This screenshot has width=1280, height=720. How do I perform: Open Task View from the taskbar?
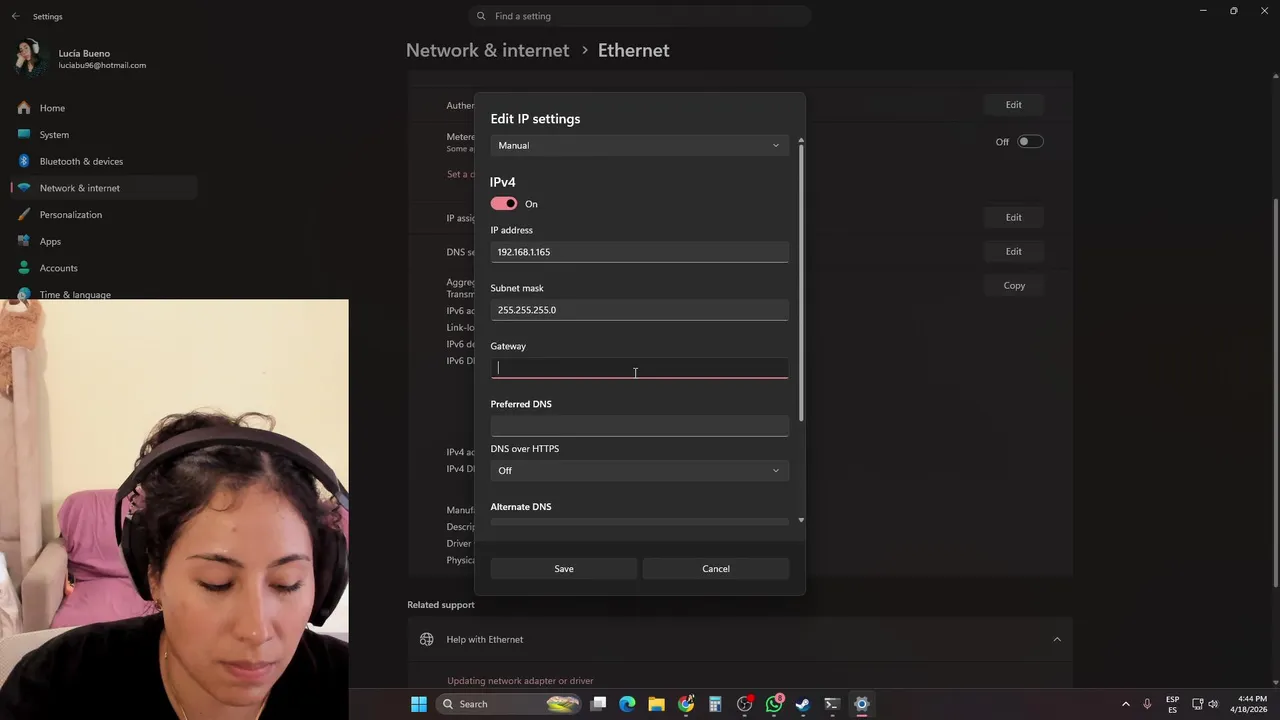click(598, 704)
